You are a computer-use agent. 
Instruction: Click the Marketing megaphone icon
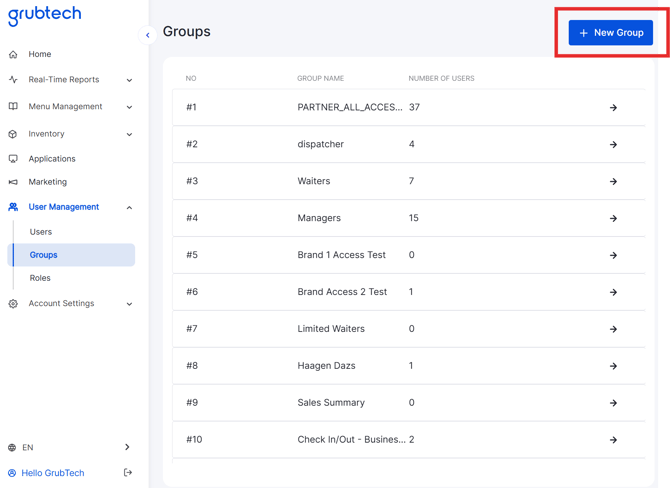13,182
